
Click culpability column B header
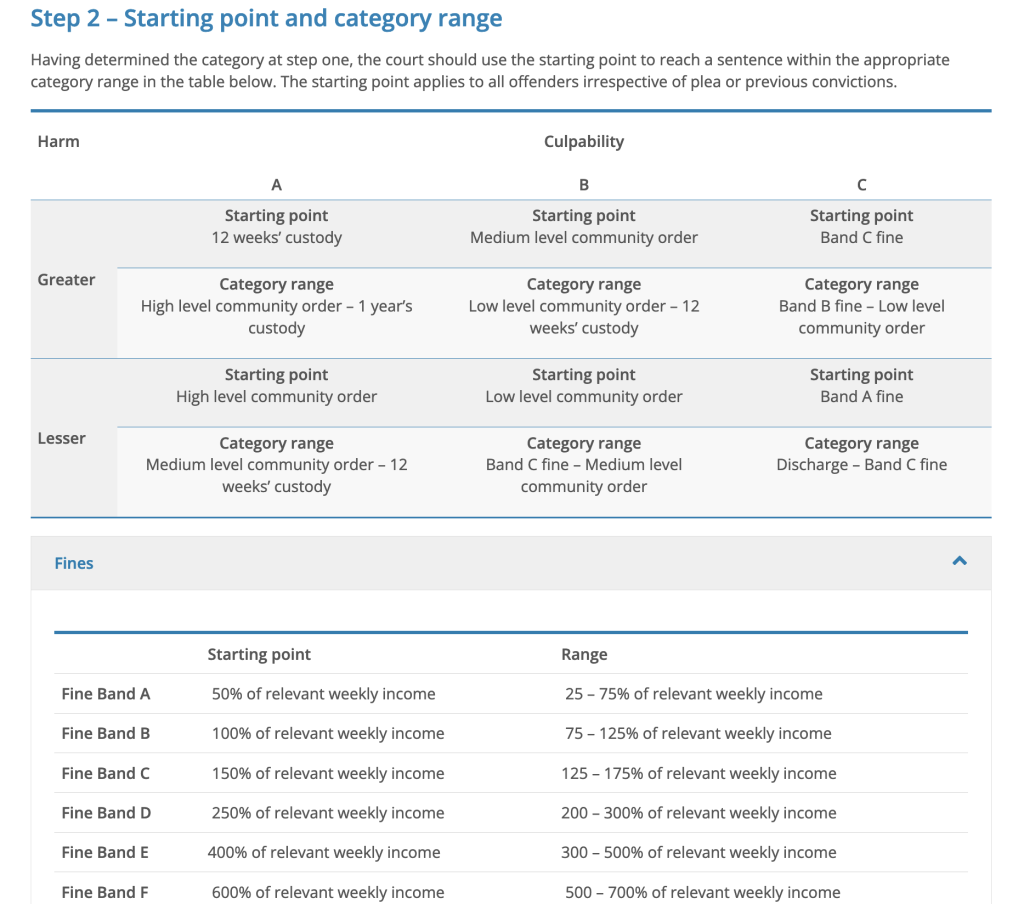(x=583, y=184)
